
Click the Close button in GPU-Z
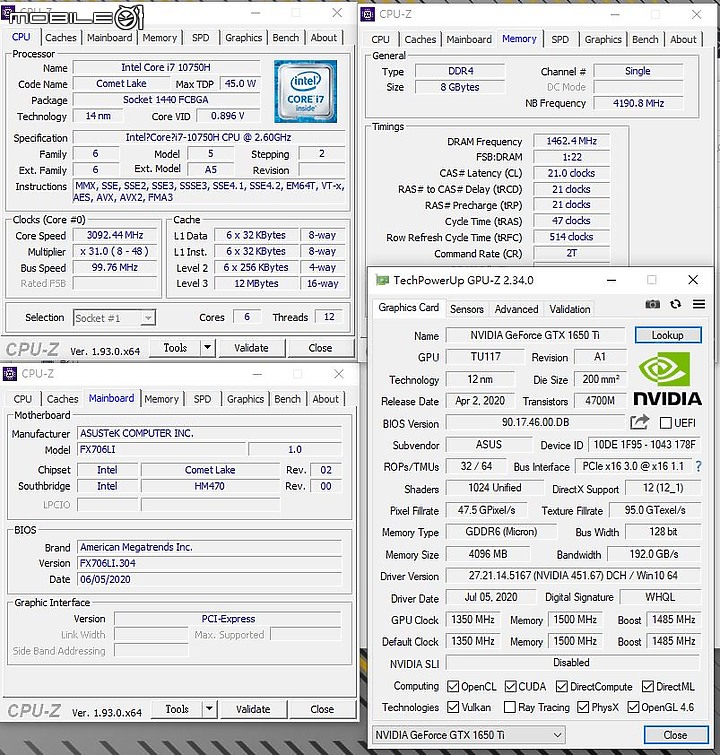675,735
